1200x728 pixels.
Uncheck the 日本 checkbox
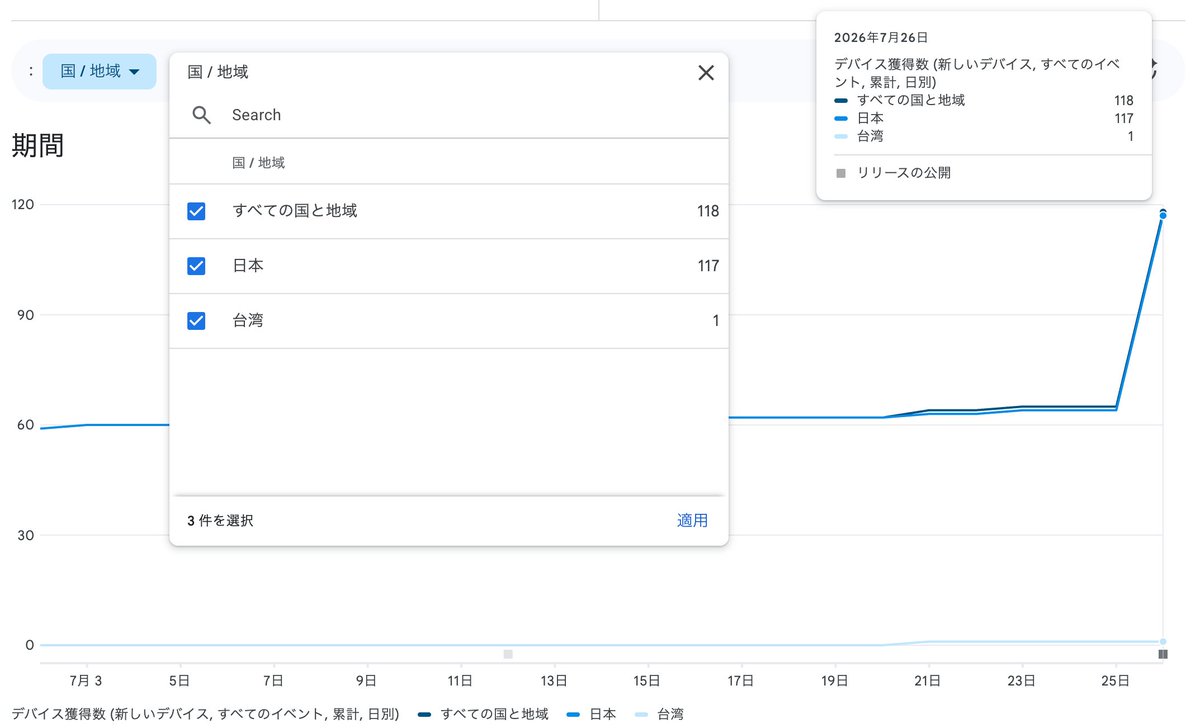(197, 266)
